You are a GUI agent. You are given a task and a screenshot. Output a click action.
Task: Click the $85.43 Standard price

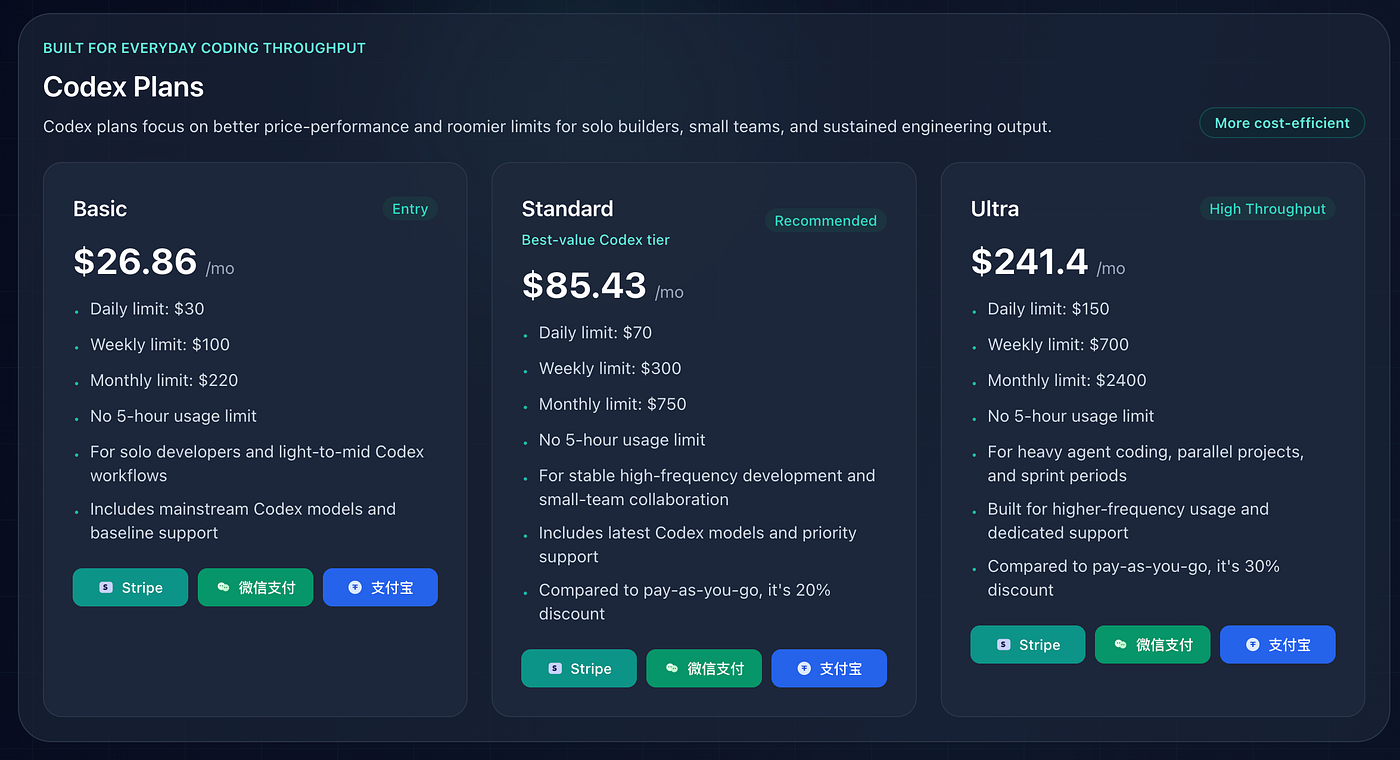pyautogui.click(x=584, y=286)
